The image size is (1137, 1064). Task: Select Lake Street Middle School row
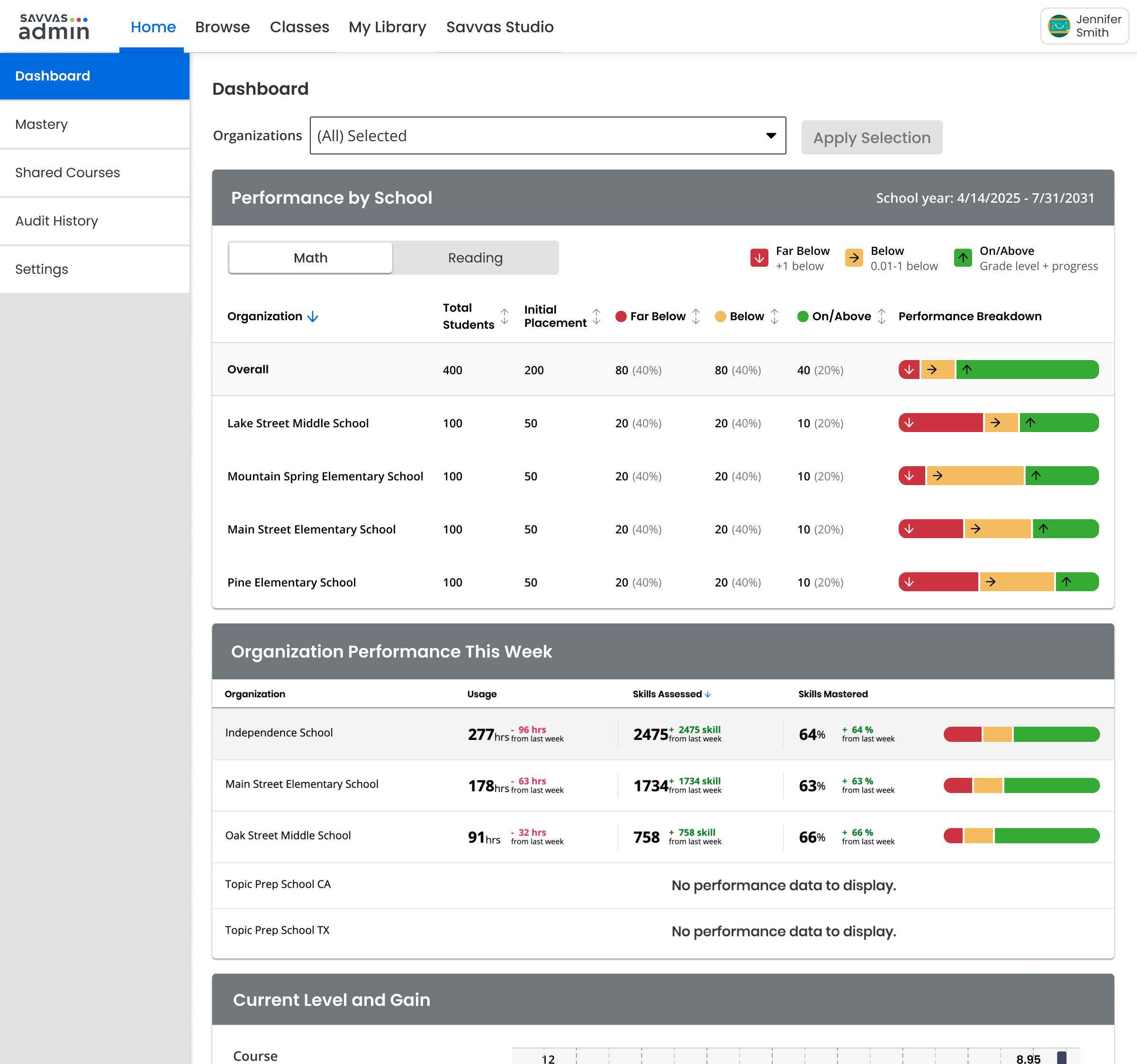[663, 423]
